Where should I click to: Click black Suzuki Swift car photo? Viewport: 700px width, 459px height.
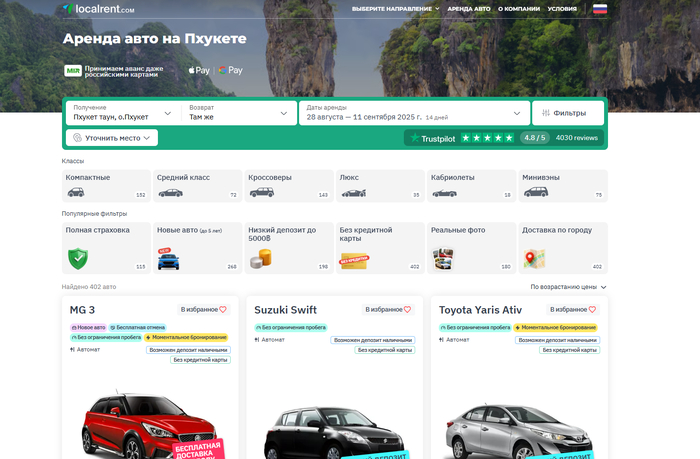[335, 432]
